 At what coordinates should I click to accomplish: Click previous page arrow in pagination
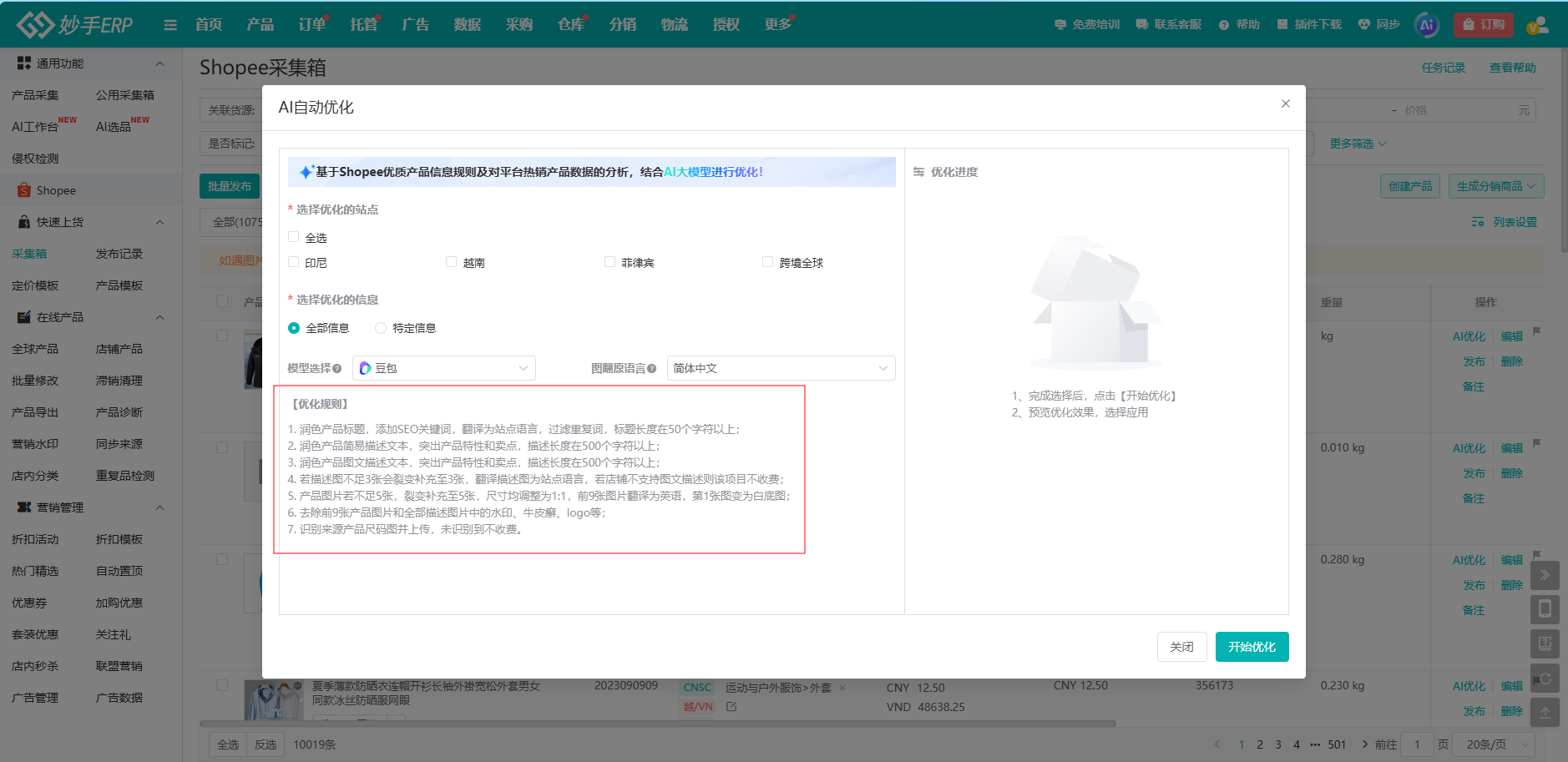pos(1217,744)
